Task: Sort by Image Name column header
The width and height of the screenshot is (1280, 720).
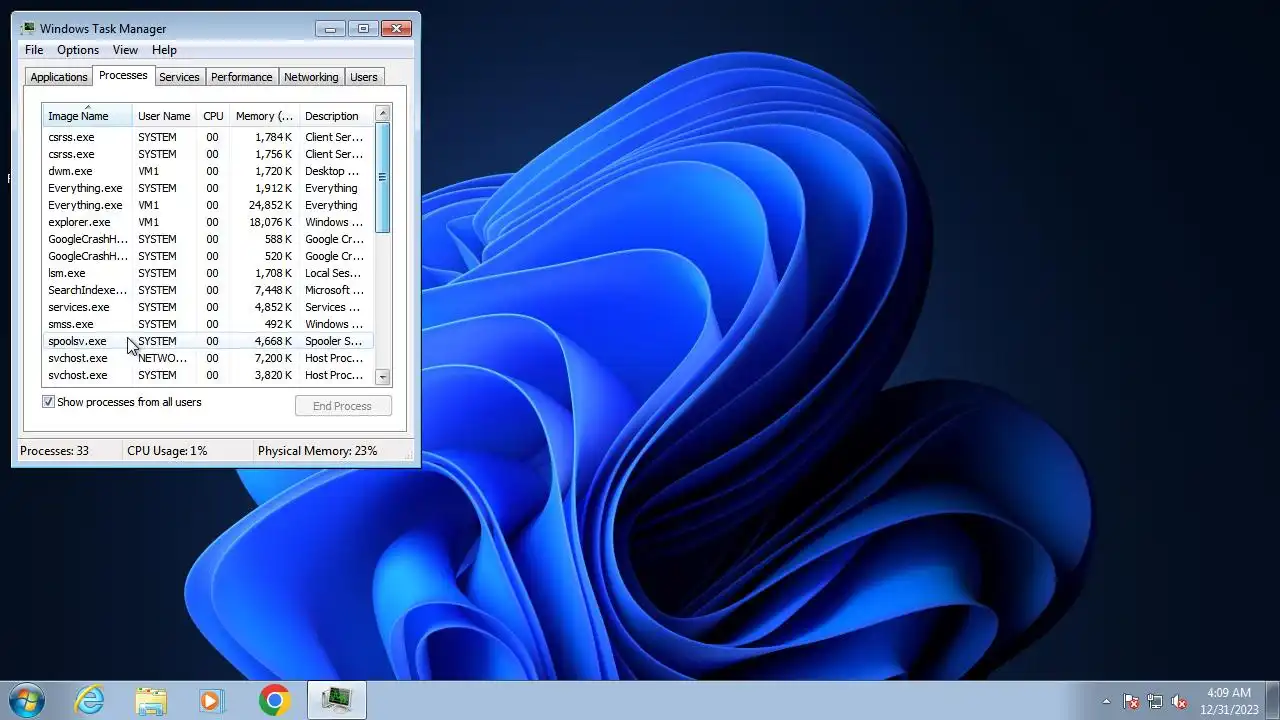Action: click(x=88, y=116)
